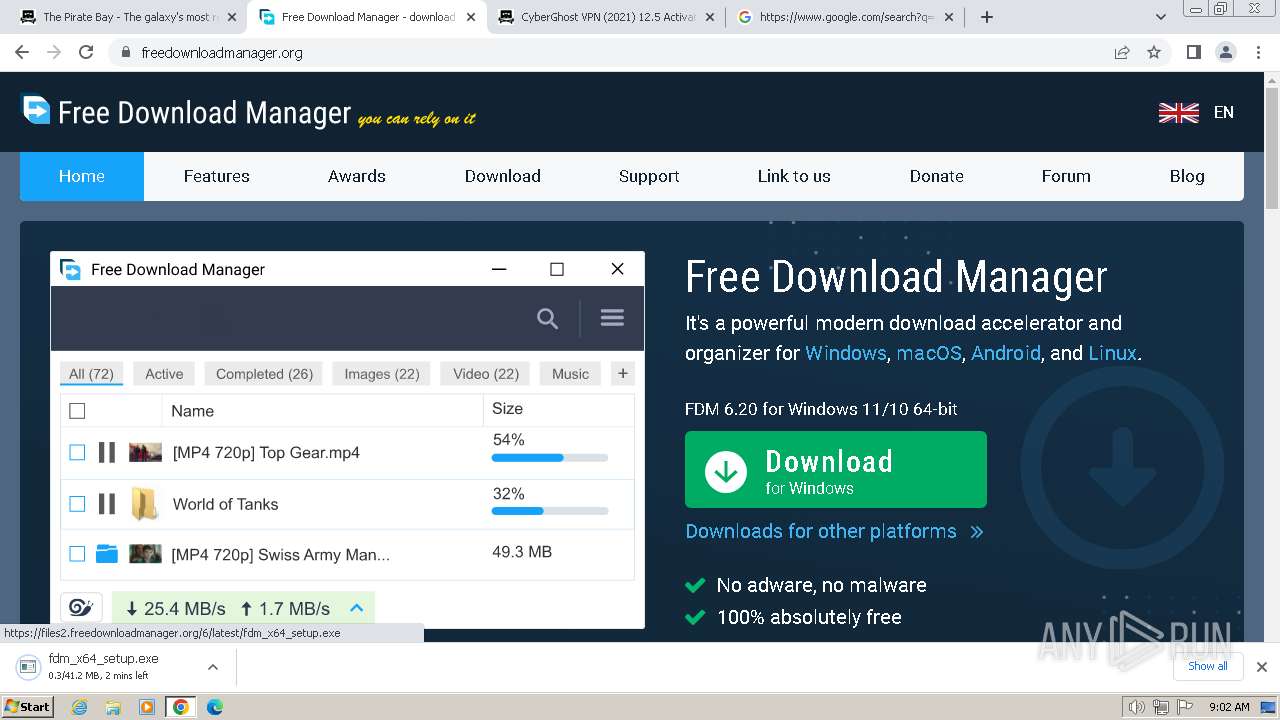1280x720 pixels.
Task: Open the Forum nav item
Action: coord(1066,176)
